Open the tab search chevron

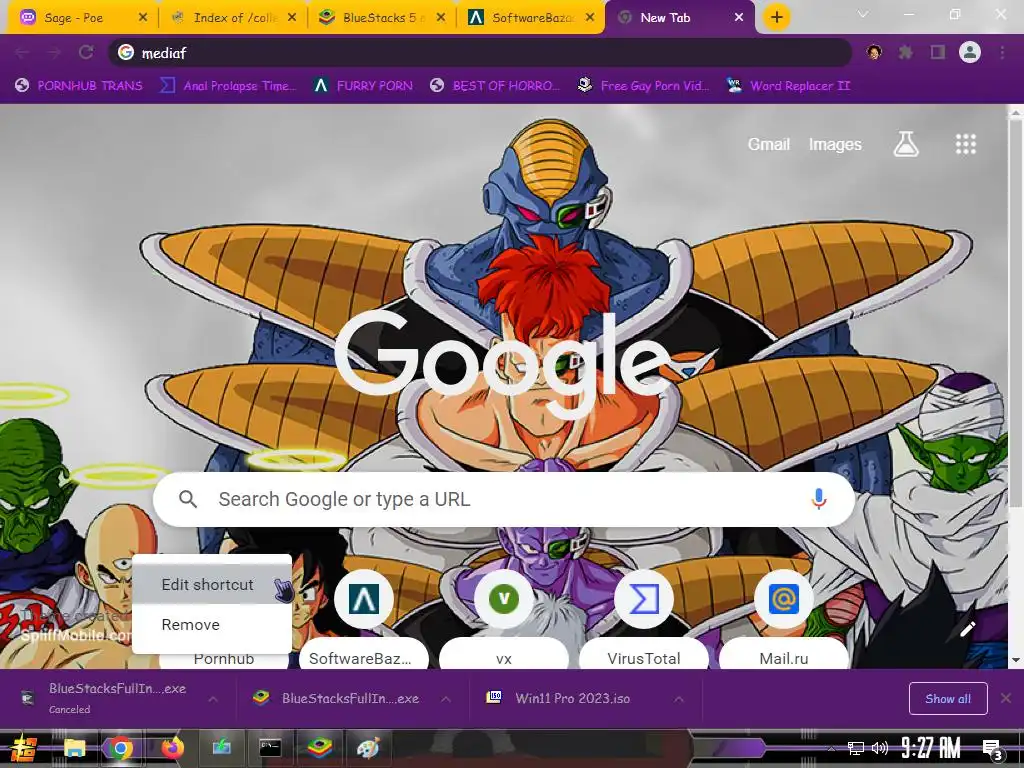click(x=863, y=14)
